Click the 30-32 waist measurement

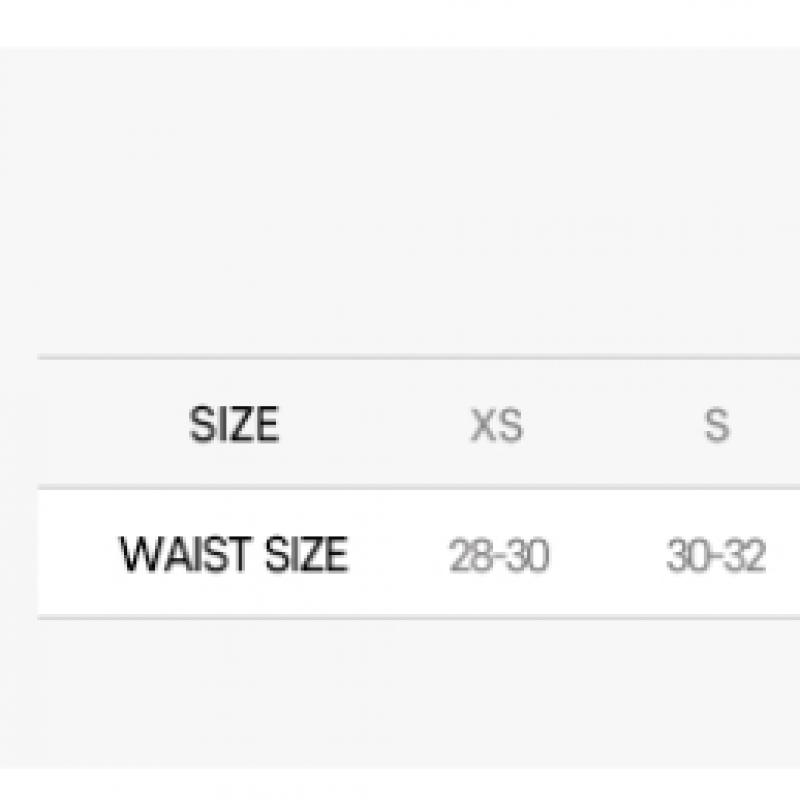coord(716,556)
